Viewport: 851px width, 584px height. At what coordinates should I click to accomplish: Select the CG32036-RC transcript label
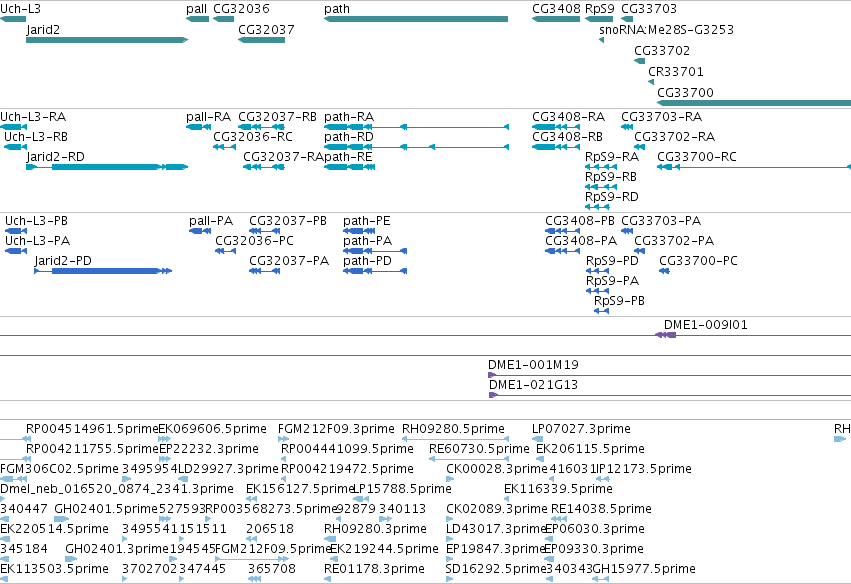tap(253, 137)
